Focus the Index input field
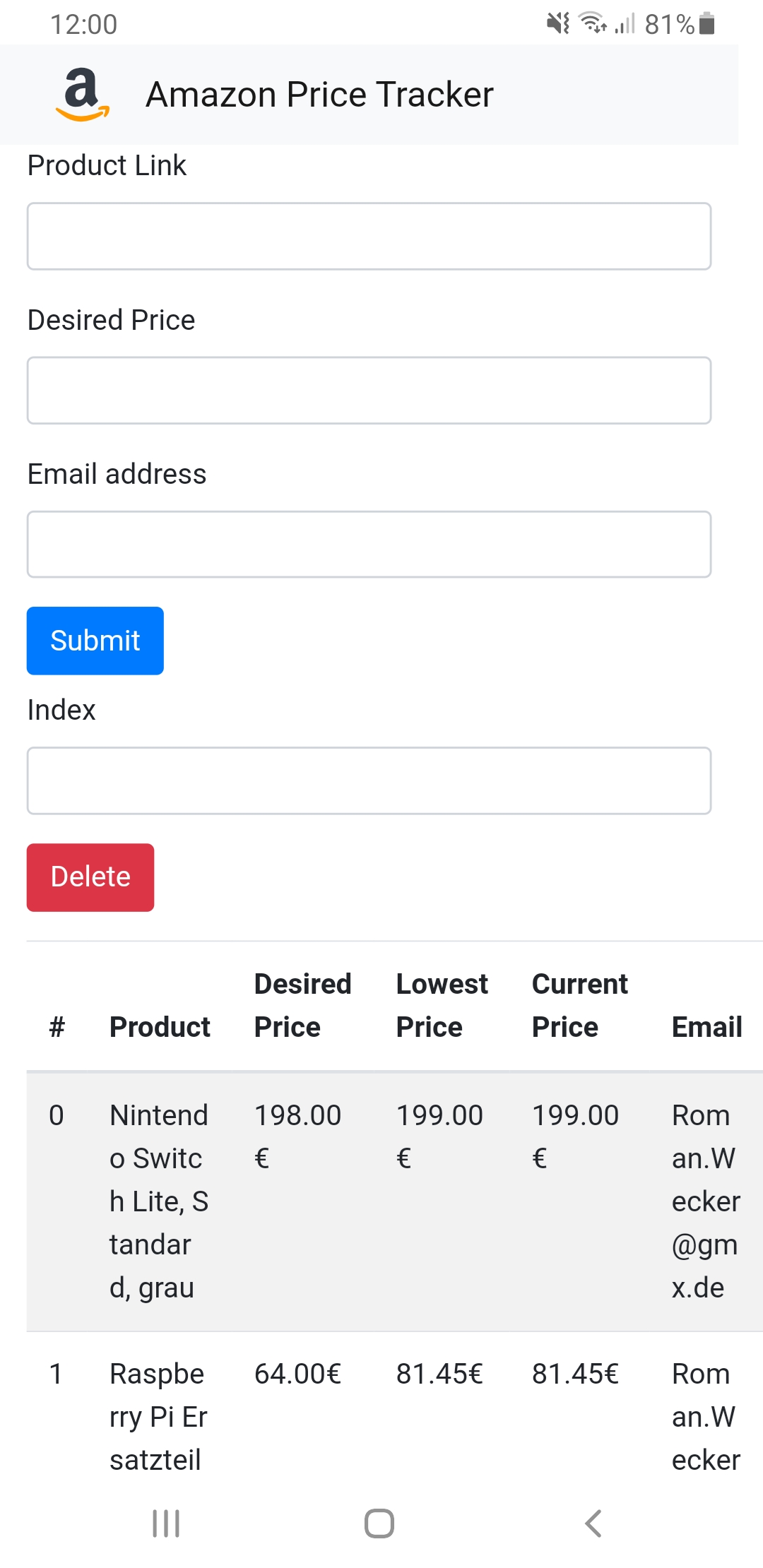763x1568 pixels. pos(369,780)
